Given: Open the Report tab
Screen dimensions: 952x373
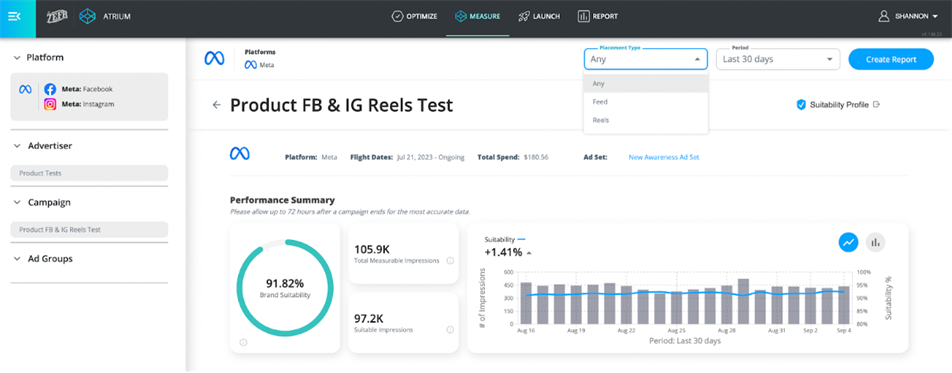Looking at the screenshot, I should (597, 16).
